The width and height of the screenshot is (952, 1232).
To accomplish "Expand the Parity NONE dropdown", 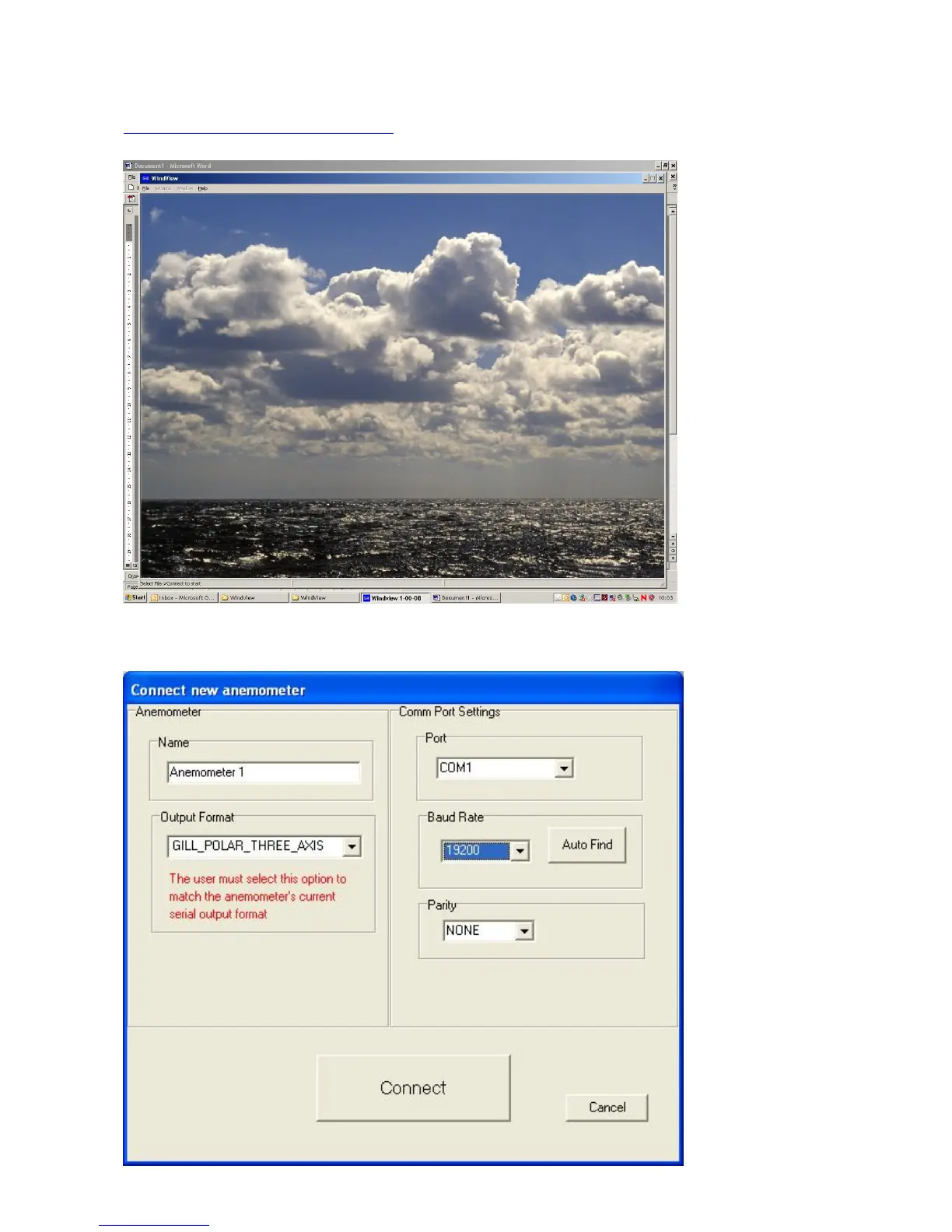I will (x=525, y=931).
